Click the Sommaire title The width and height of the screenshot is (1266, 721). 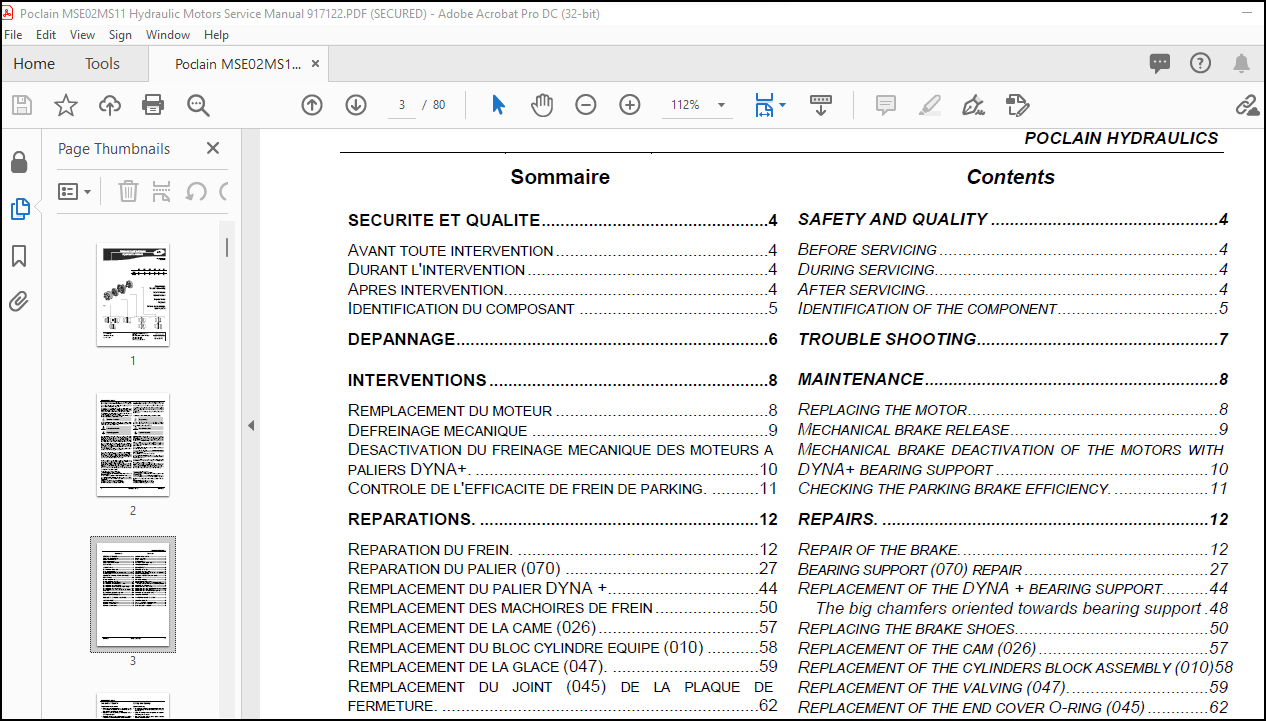560,177
